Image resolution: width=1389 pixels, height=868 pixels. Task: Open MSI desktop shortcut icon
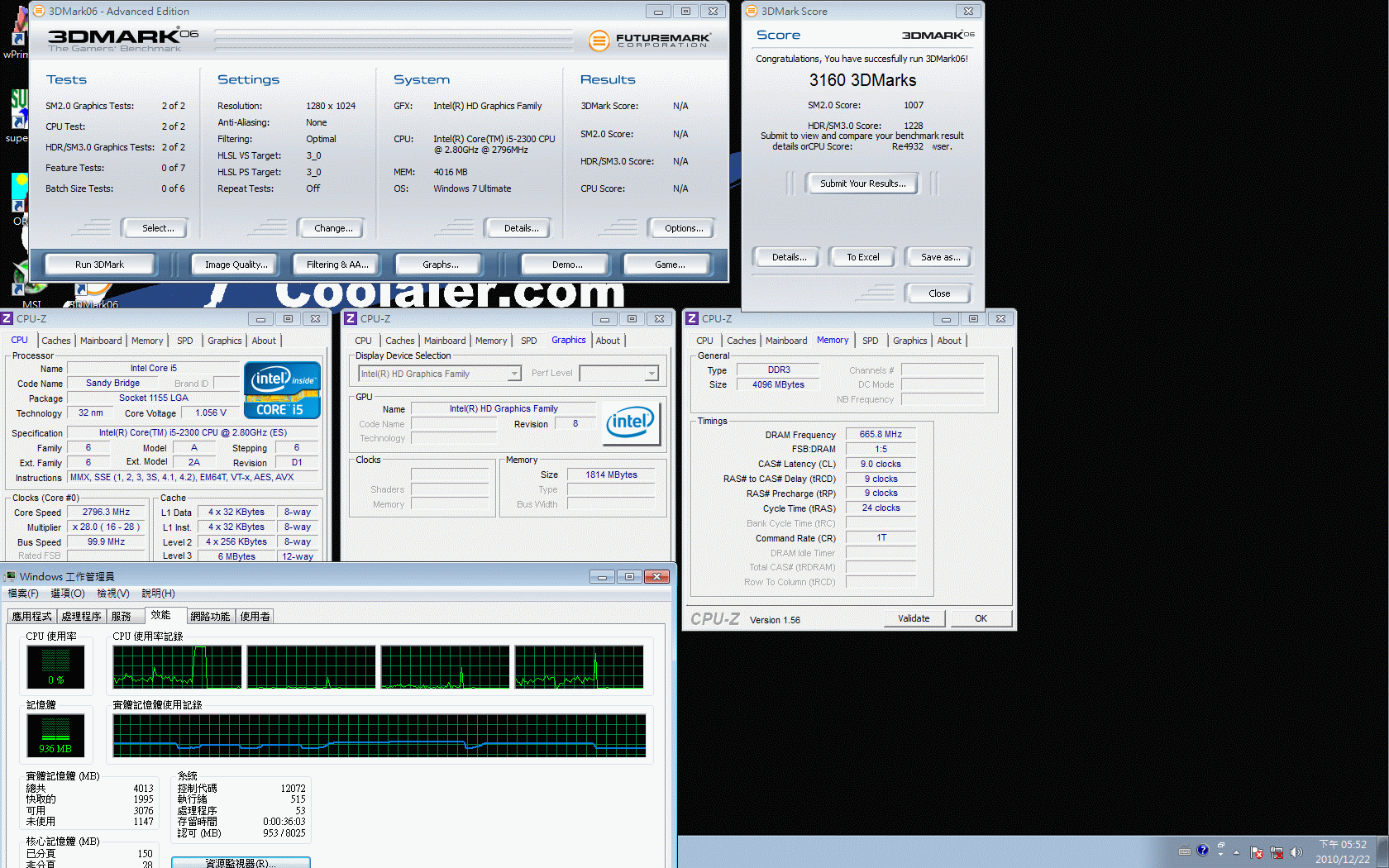(31, 285)
